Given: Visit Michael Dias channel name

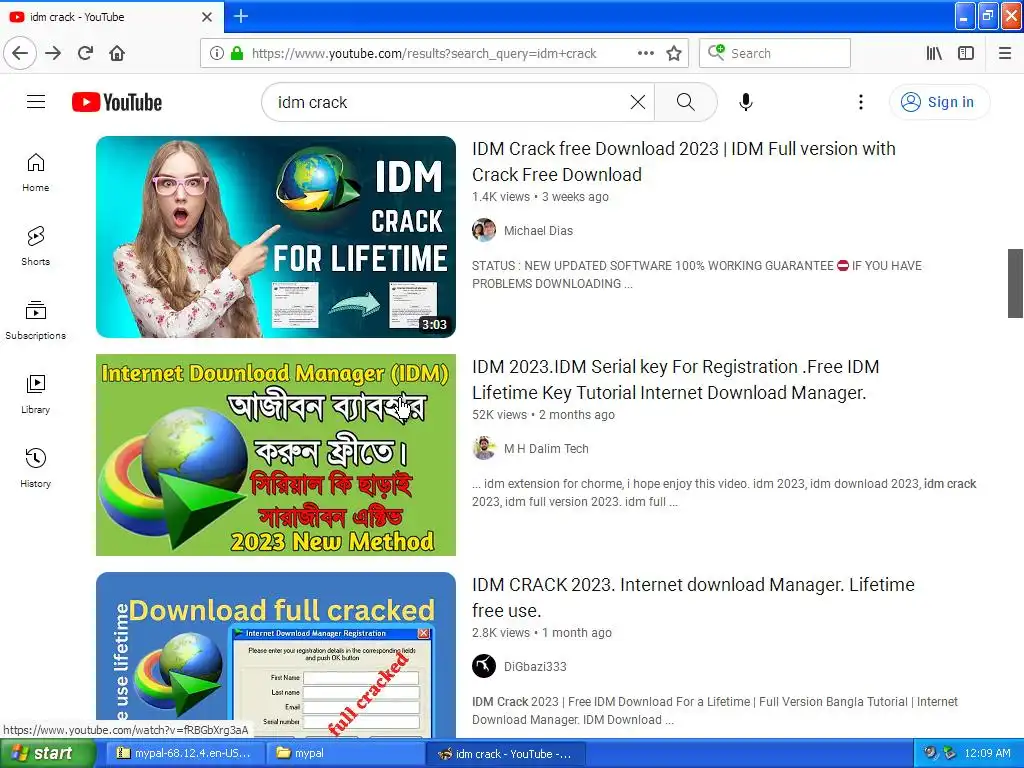Looking at the screenshot, I should 538,231.
